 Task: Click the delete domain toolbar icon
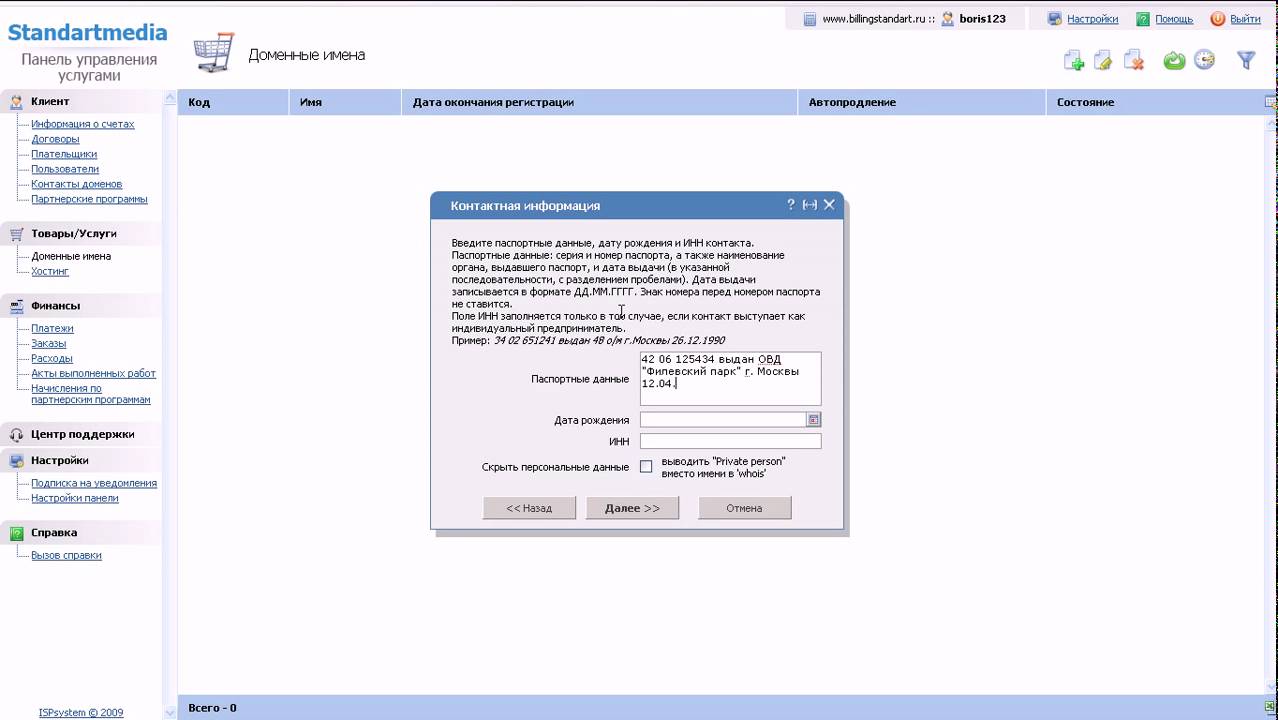pyautogui.click(x=1134, y=61)
